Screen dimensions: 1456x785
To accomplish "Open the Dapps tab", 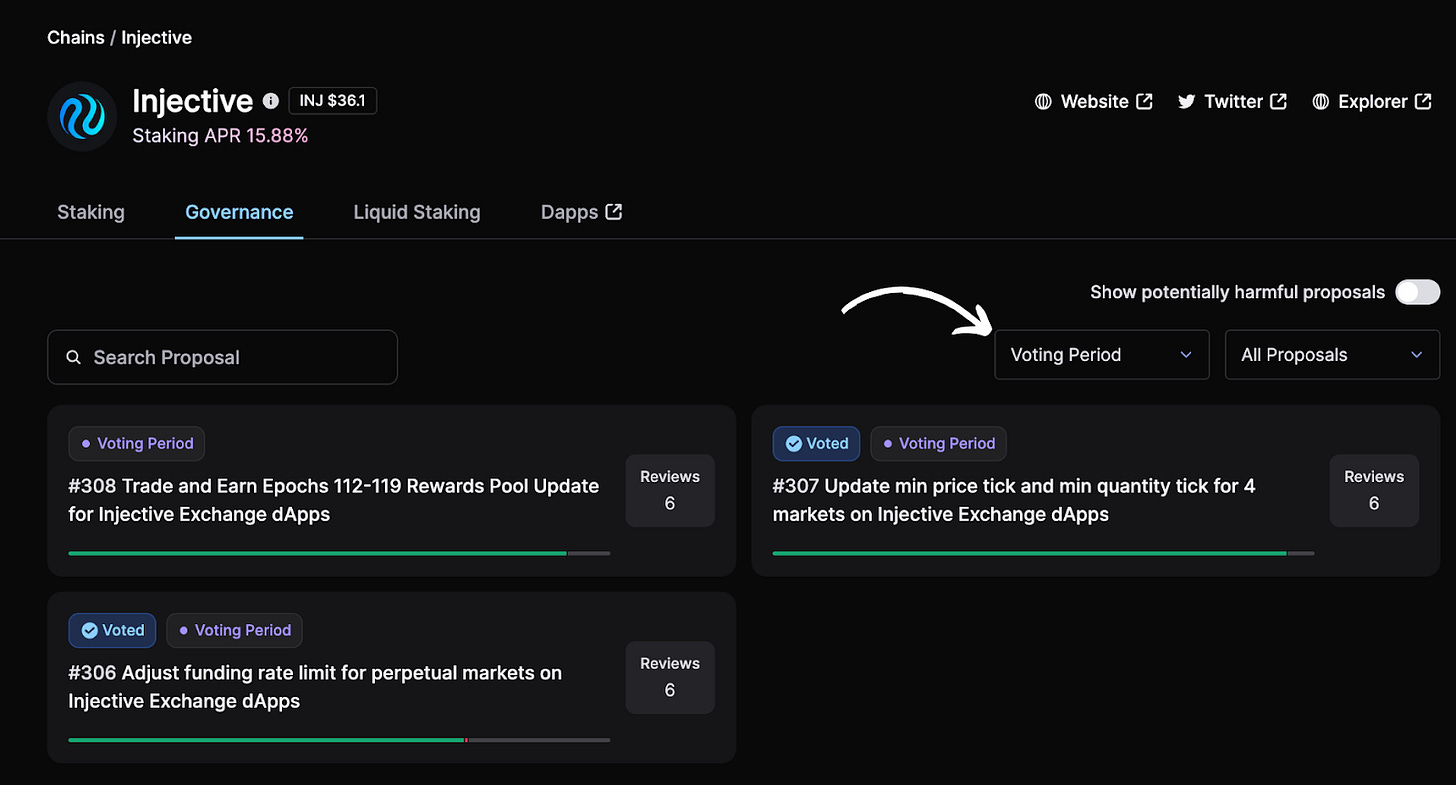I will [582, 212].
